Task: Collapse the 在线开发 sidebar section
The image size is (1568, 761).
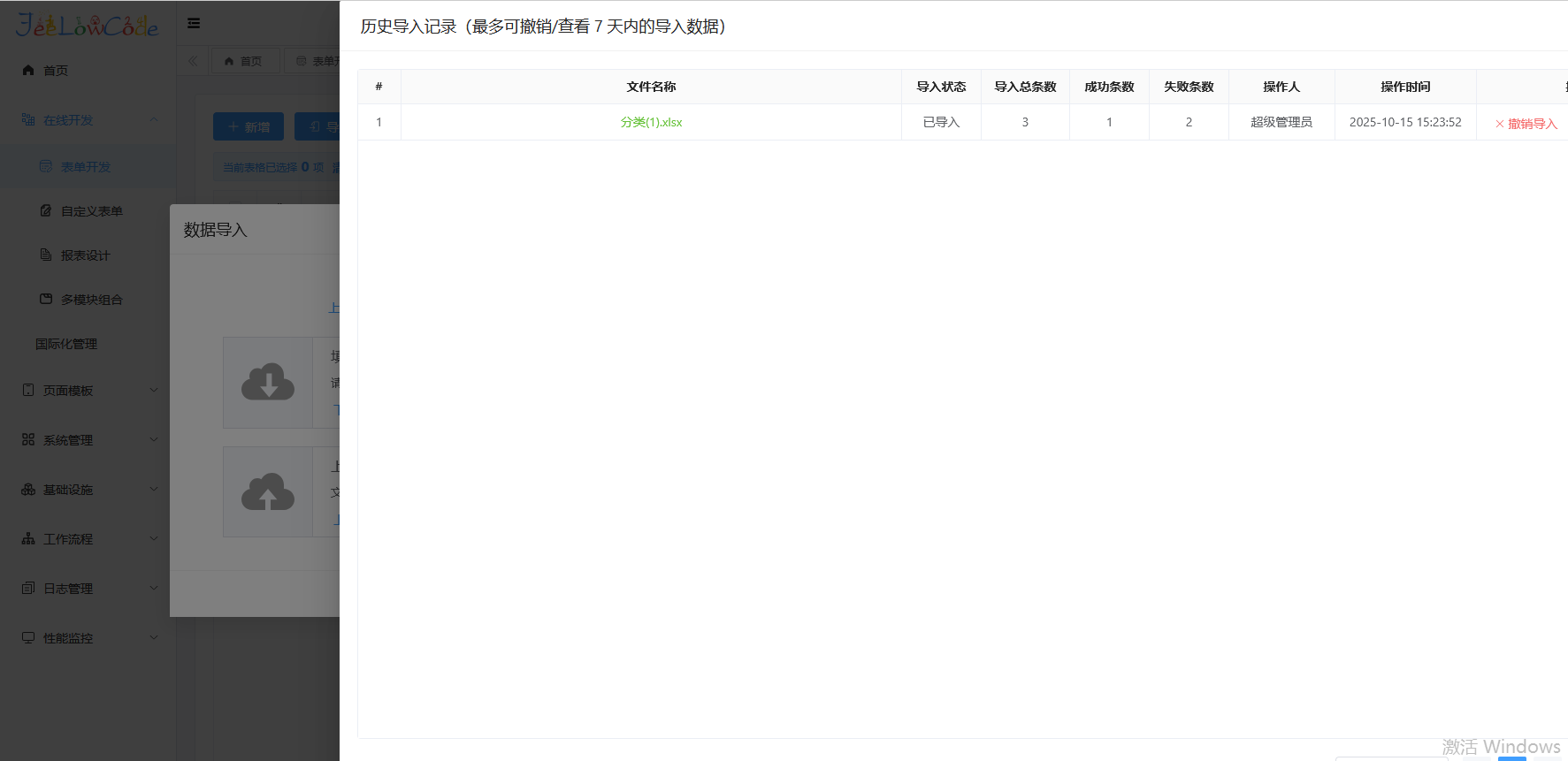Action: tap(88, 119)
